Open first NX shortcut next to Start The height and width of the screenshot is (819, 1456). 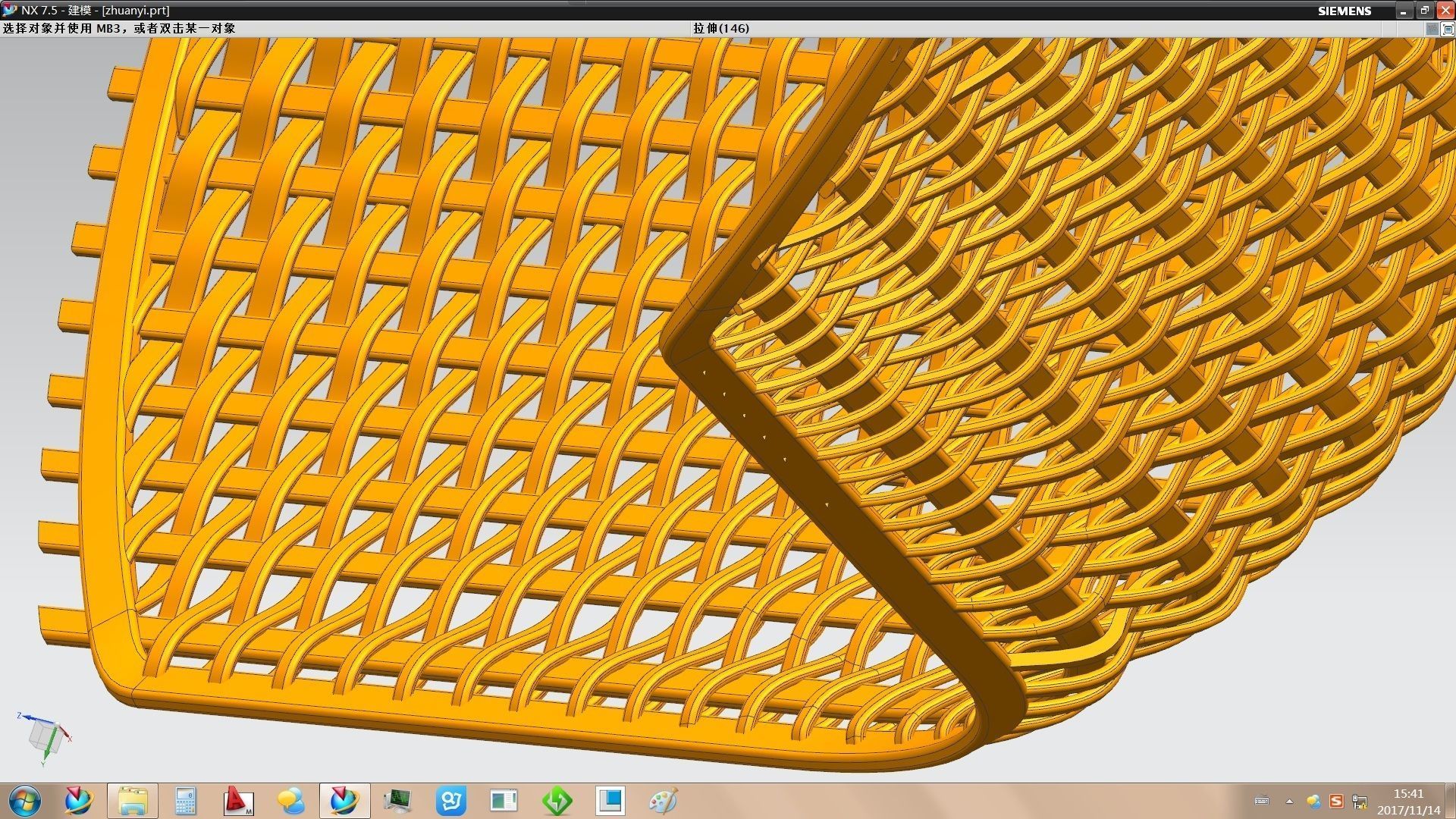point(78,801)
